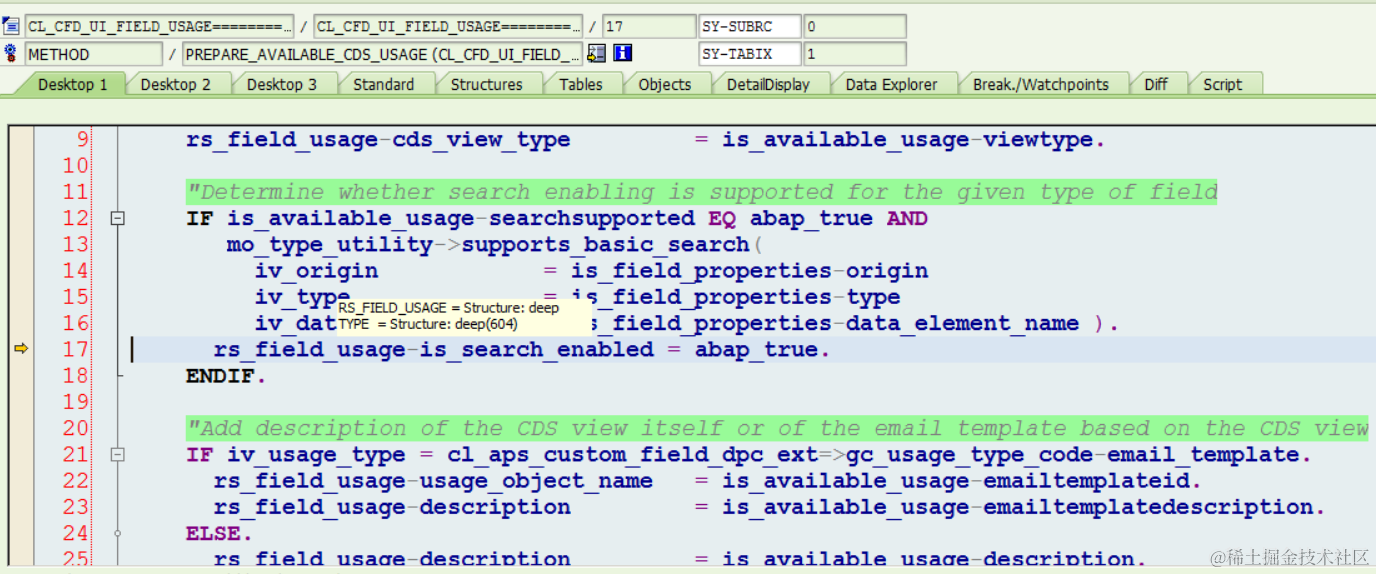Screen dimensions: 1376x574
Task: Click the SY-SUBRC label field
Action: [750, 26]
